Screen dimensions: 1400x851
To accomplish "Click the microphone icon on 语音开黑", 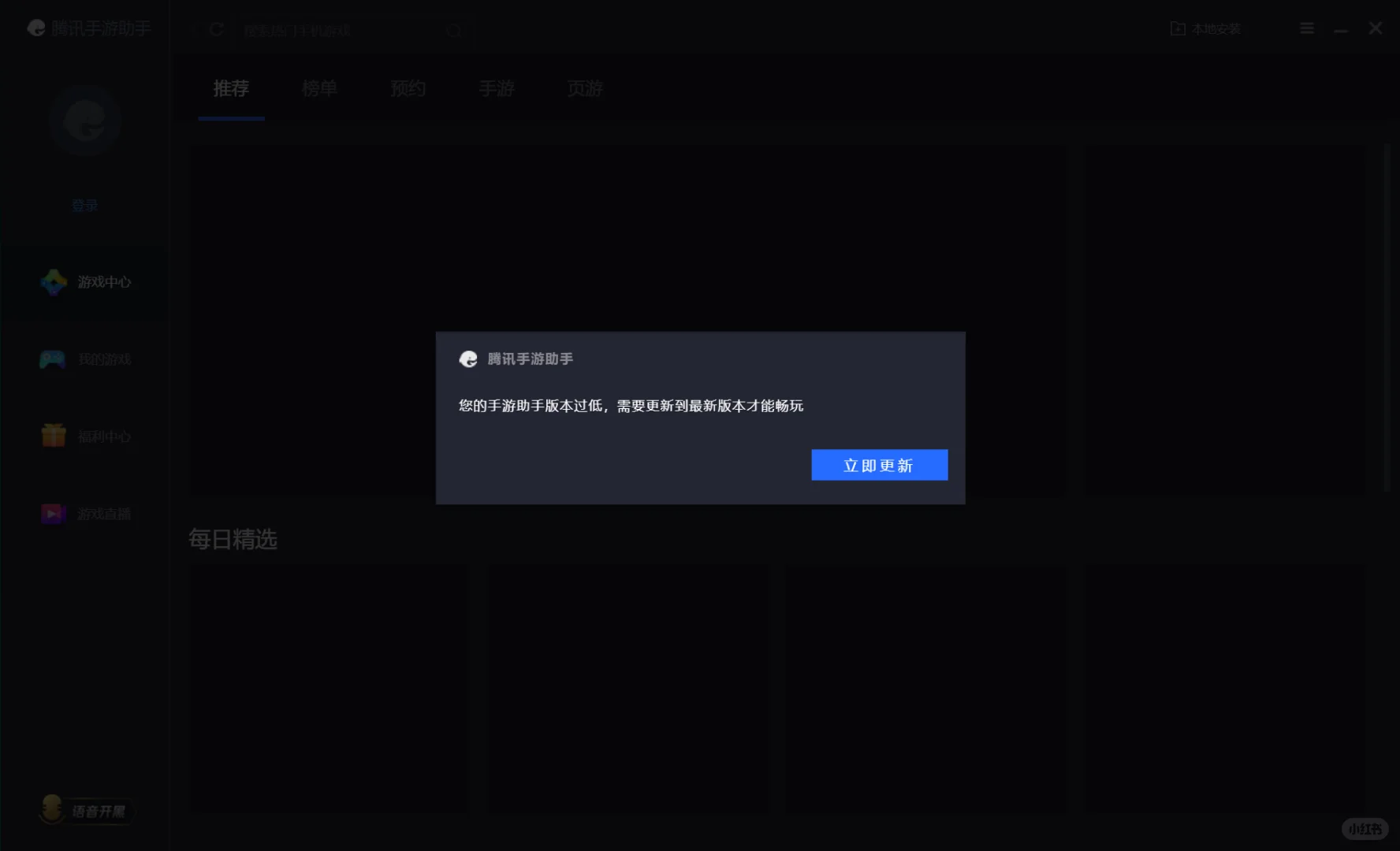I will [x=50, y=810].
